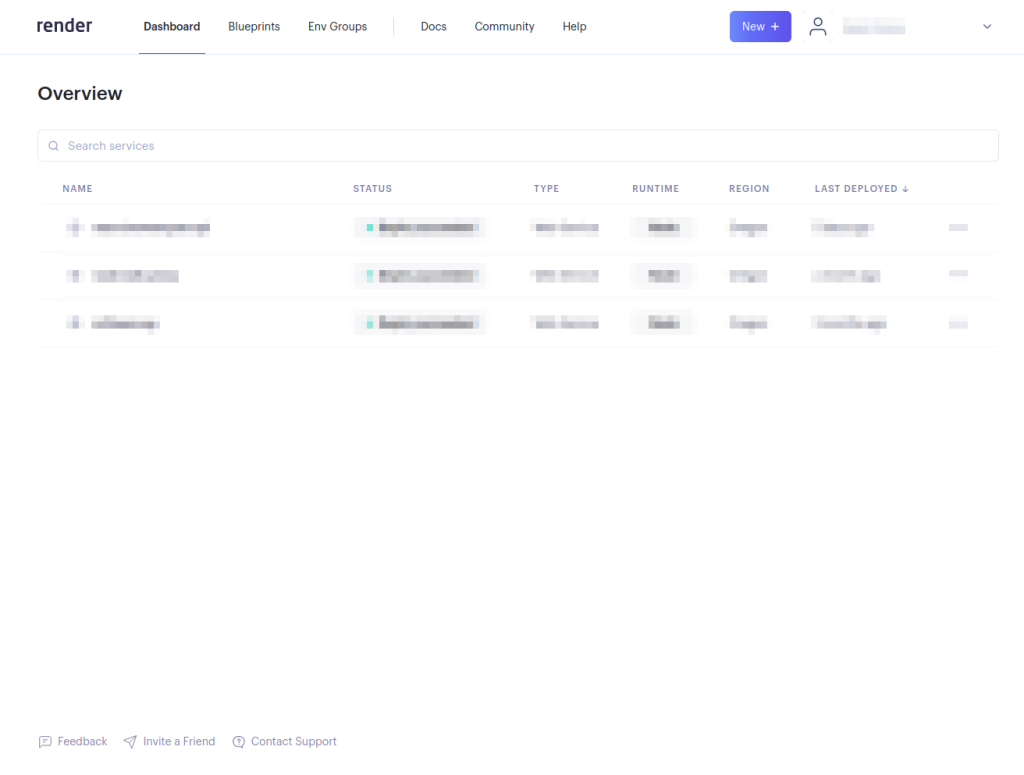Expand the account dropdown chevron
The height and width of the screenshot is (775, 1024).
pos(987,27)
